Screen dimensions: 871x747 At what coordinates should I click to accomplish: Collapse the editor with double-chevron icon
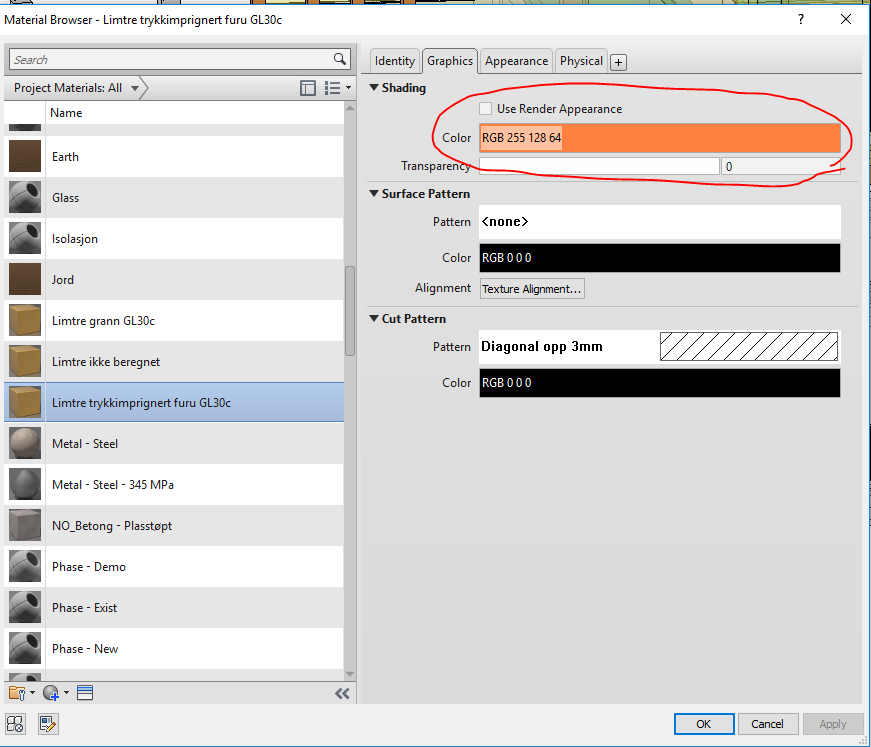pos(342,693)
